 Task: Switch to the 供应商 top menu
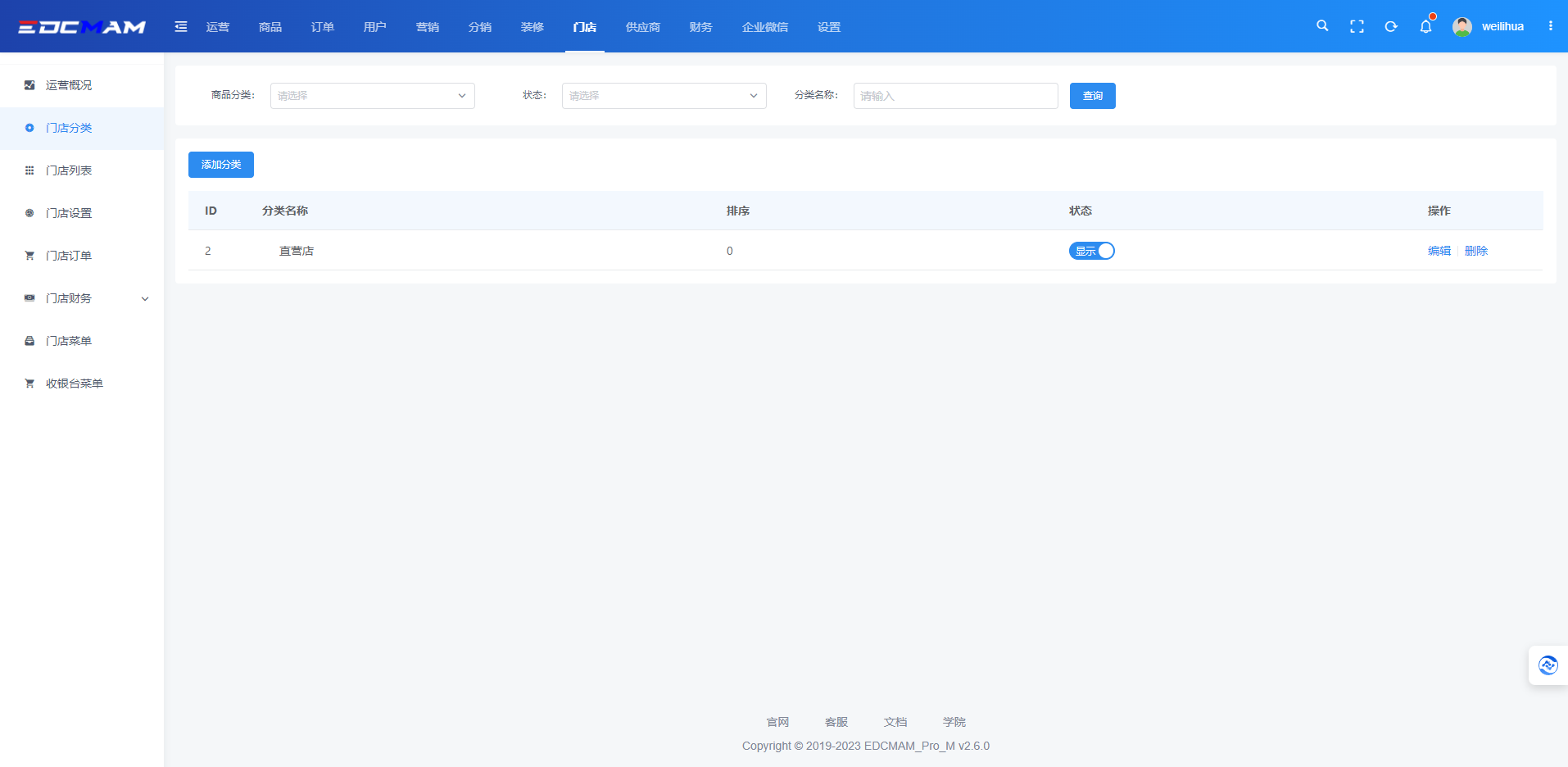[642, 27]
